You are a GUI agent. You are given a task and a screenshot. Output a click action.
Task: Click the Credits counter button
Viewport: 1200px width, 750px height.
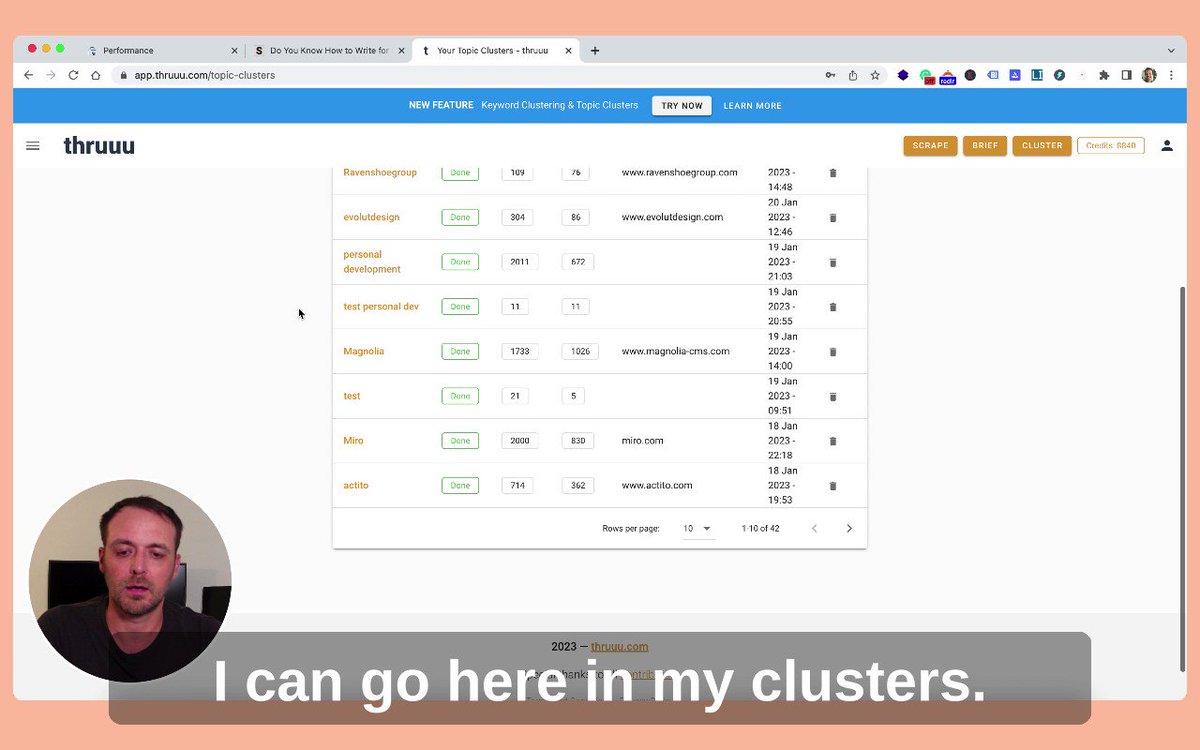click(1110, 146)
